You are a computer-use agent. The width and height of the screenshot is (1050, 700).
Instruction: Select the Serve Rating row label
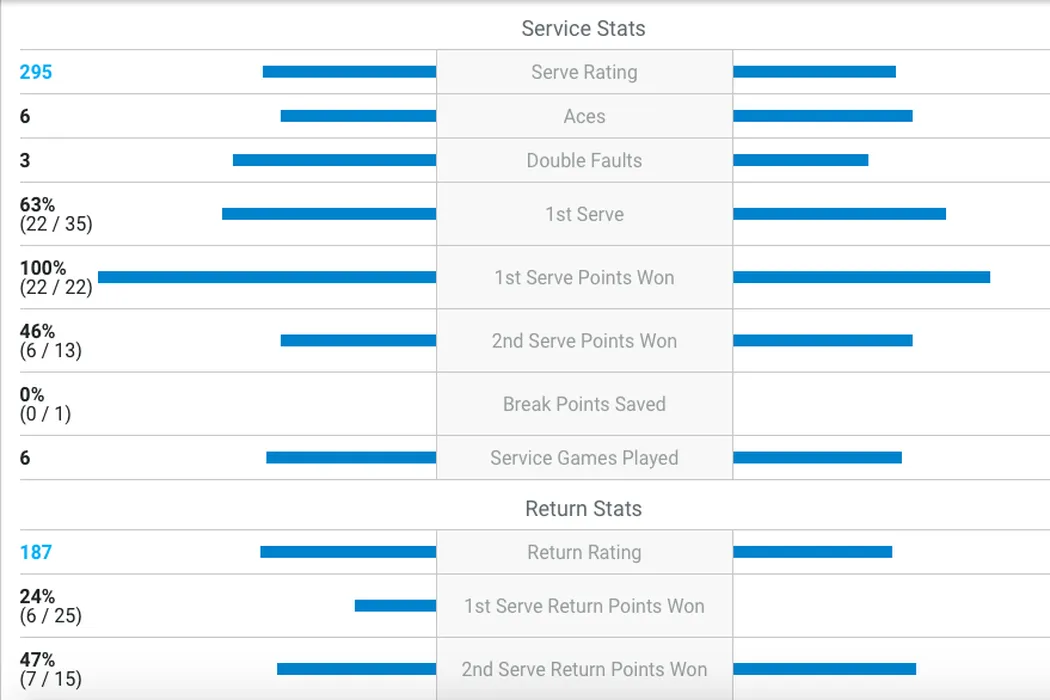click(584, 72)
